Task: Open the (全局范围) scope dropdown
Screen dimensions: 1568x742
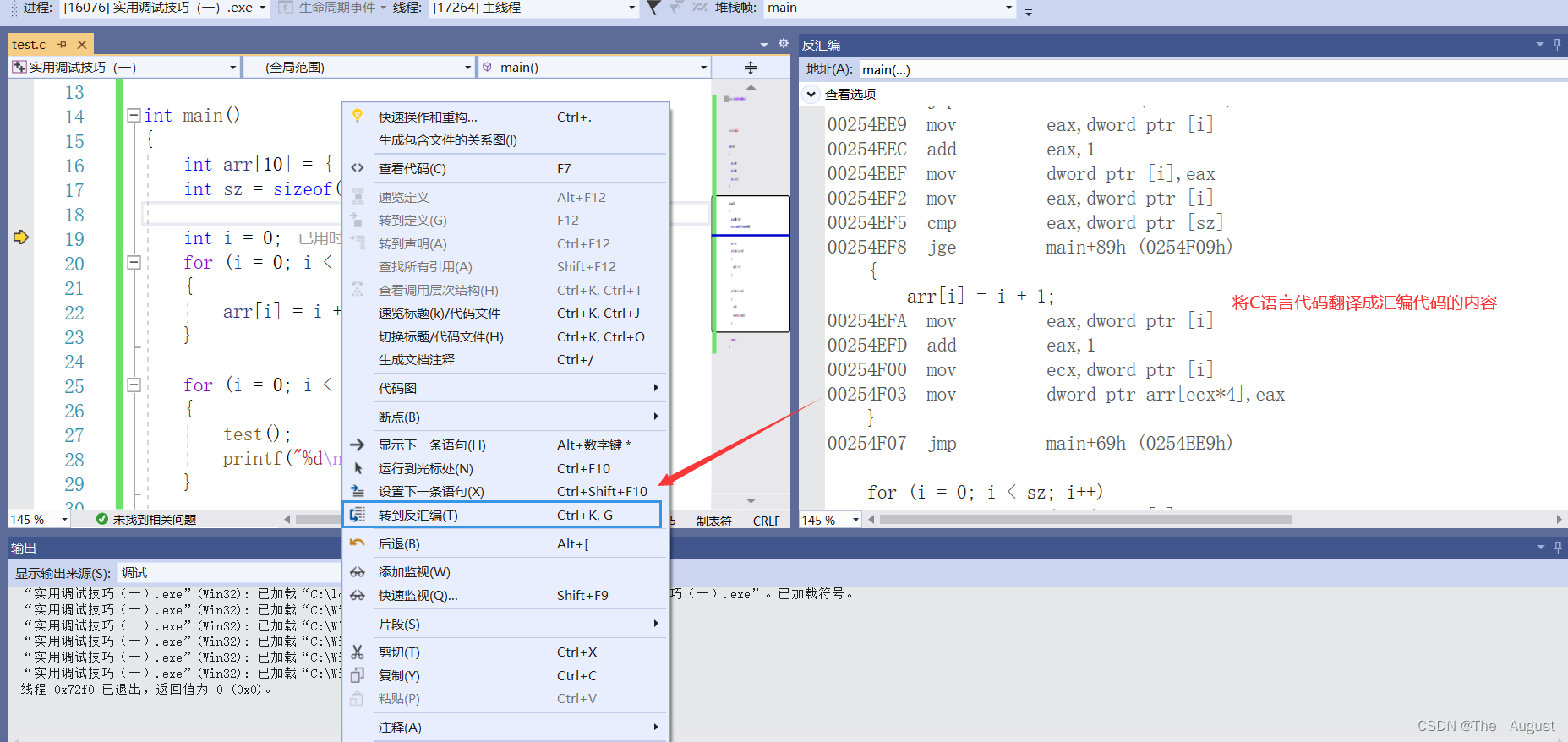Action: 467,67
